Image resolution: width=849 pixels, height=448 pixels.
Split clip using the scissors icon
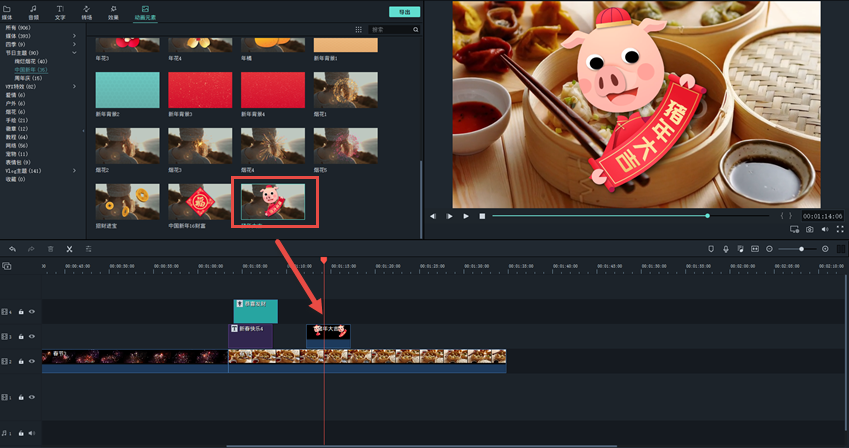tap(69, 249)
